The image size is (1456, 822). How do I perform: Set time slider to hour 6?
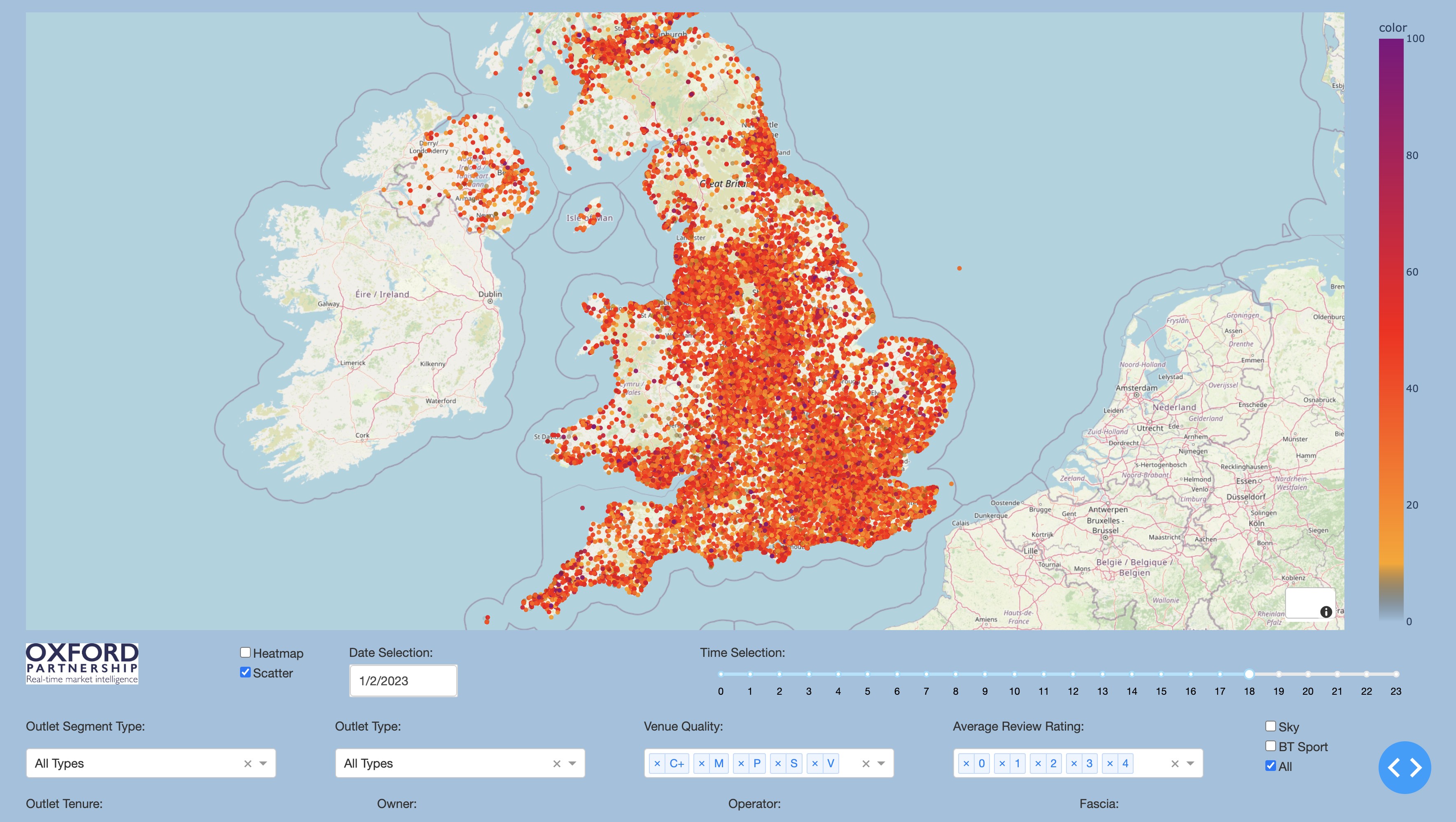[897, 674]
